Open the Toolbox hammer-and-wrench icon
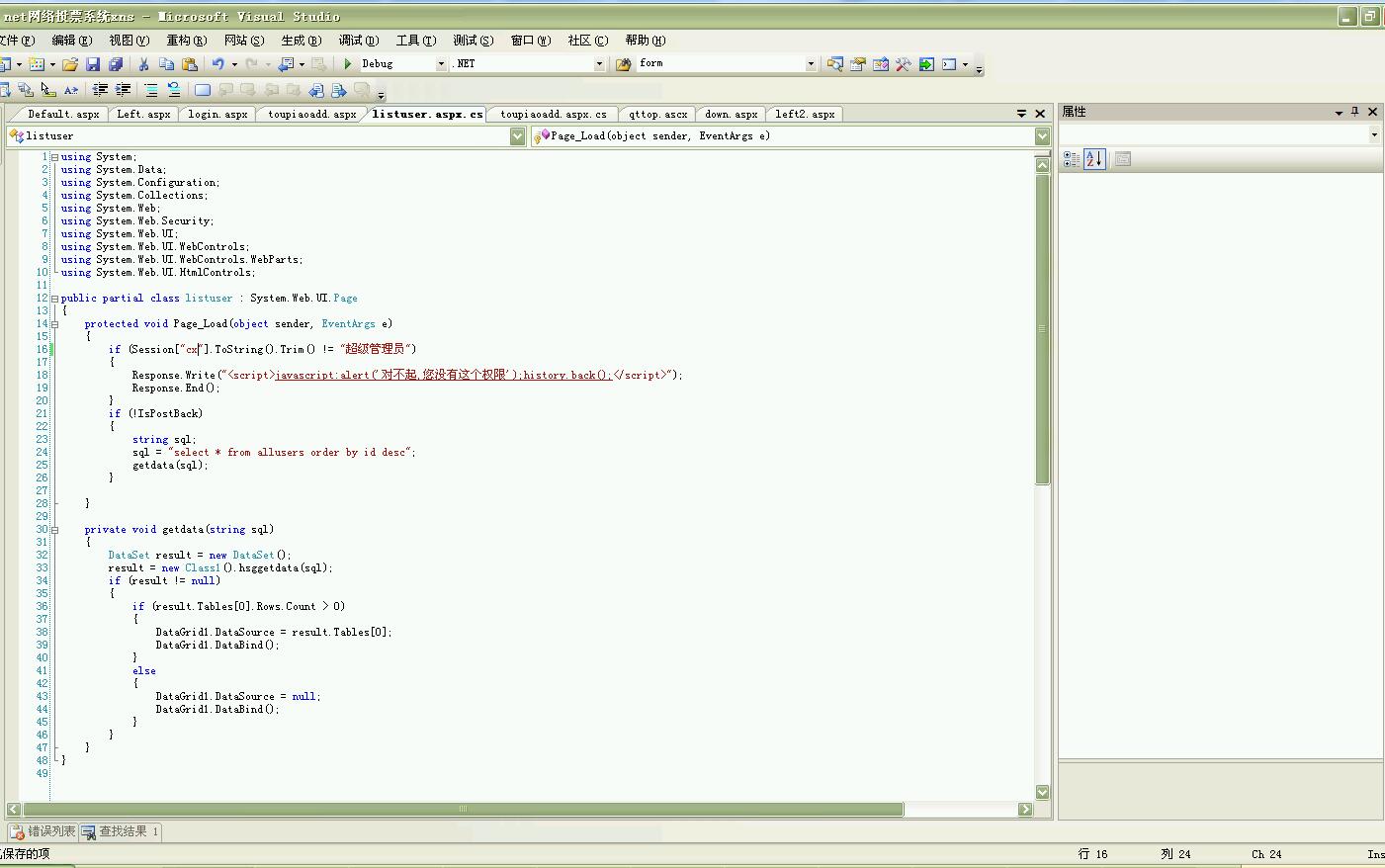The height and width of the screenshot is (868, 1385). pos(904,64)
